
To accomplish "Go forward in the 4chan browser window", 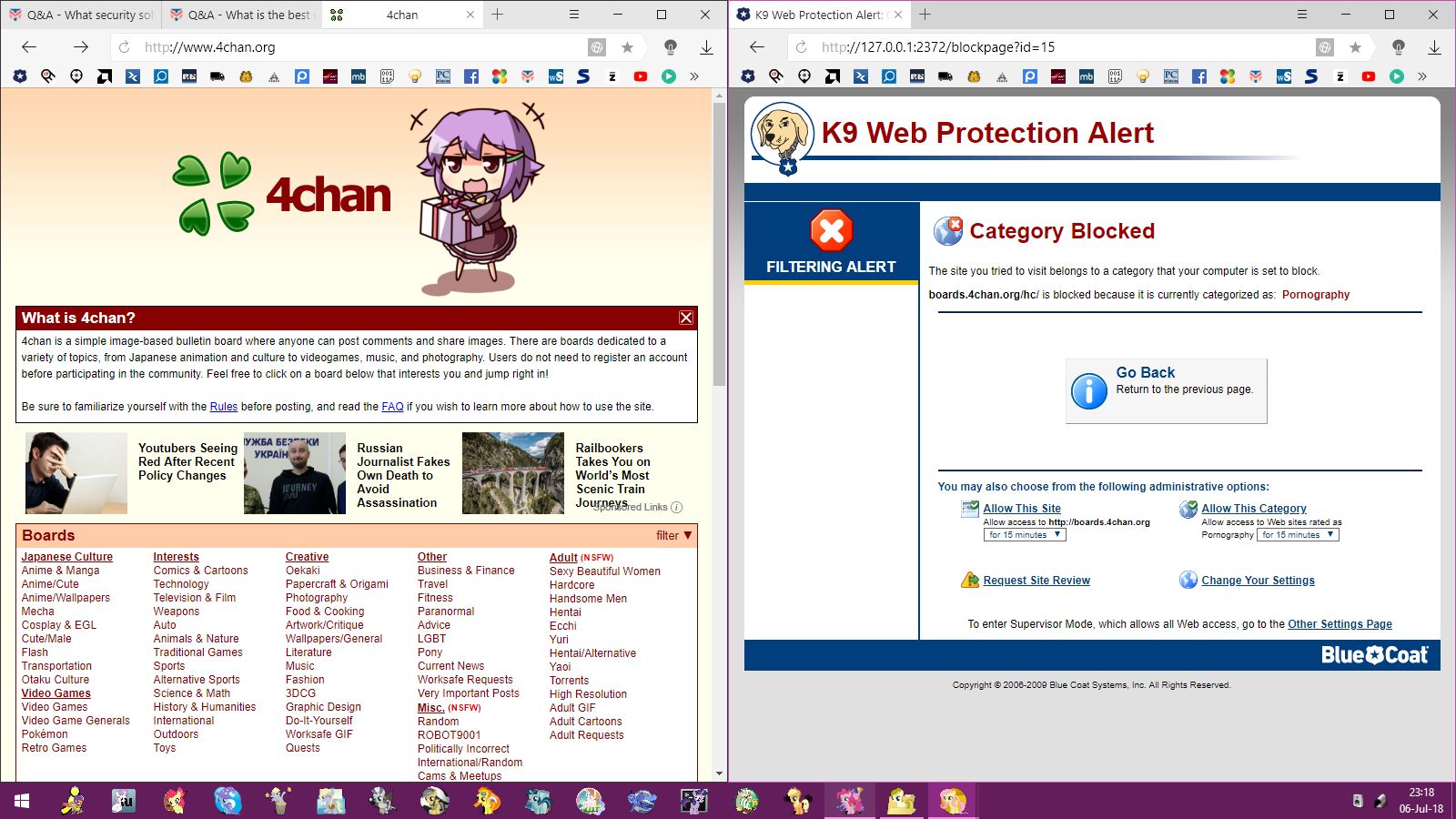I will pyautogui.click(x=81, y=47).
